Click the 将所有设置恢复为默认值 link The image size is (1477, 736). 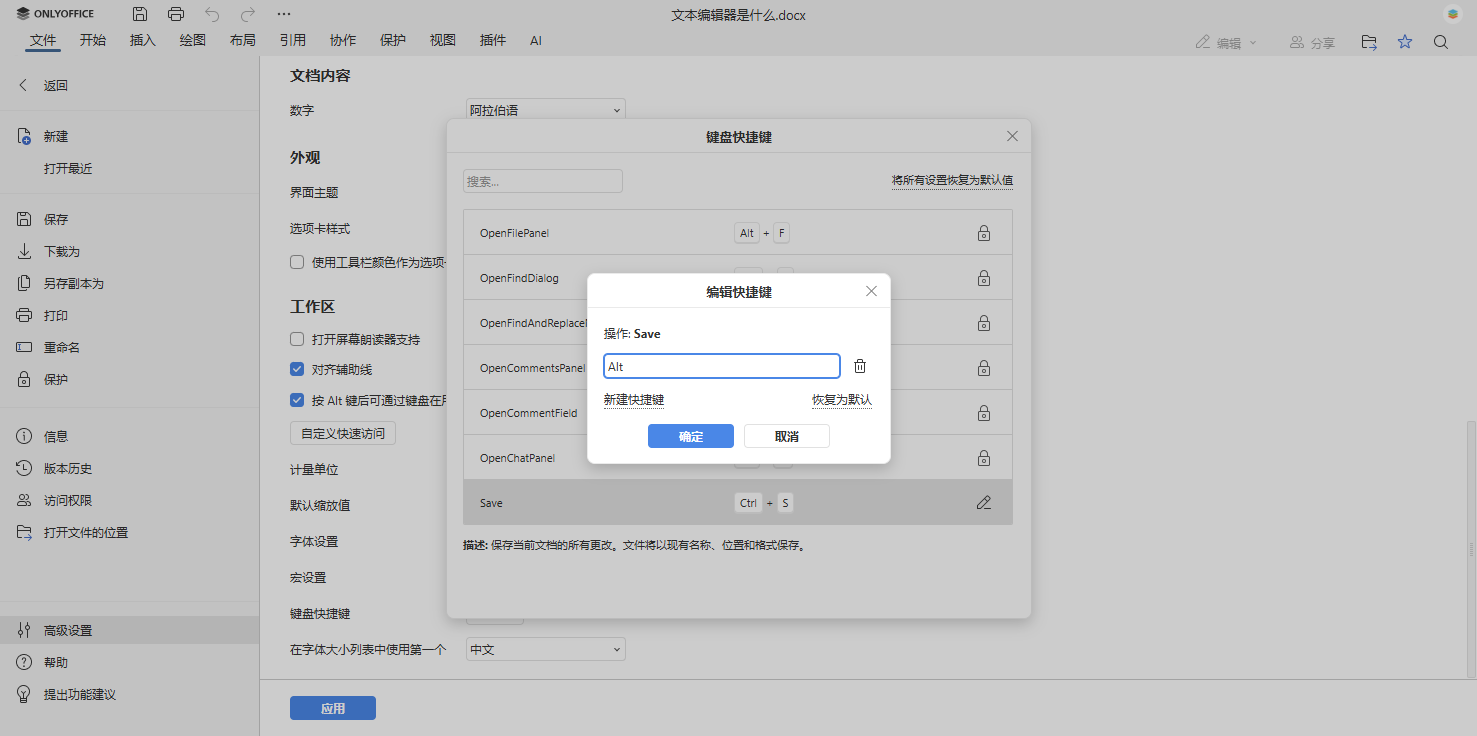coord(951,180)
